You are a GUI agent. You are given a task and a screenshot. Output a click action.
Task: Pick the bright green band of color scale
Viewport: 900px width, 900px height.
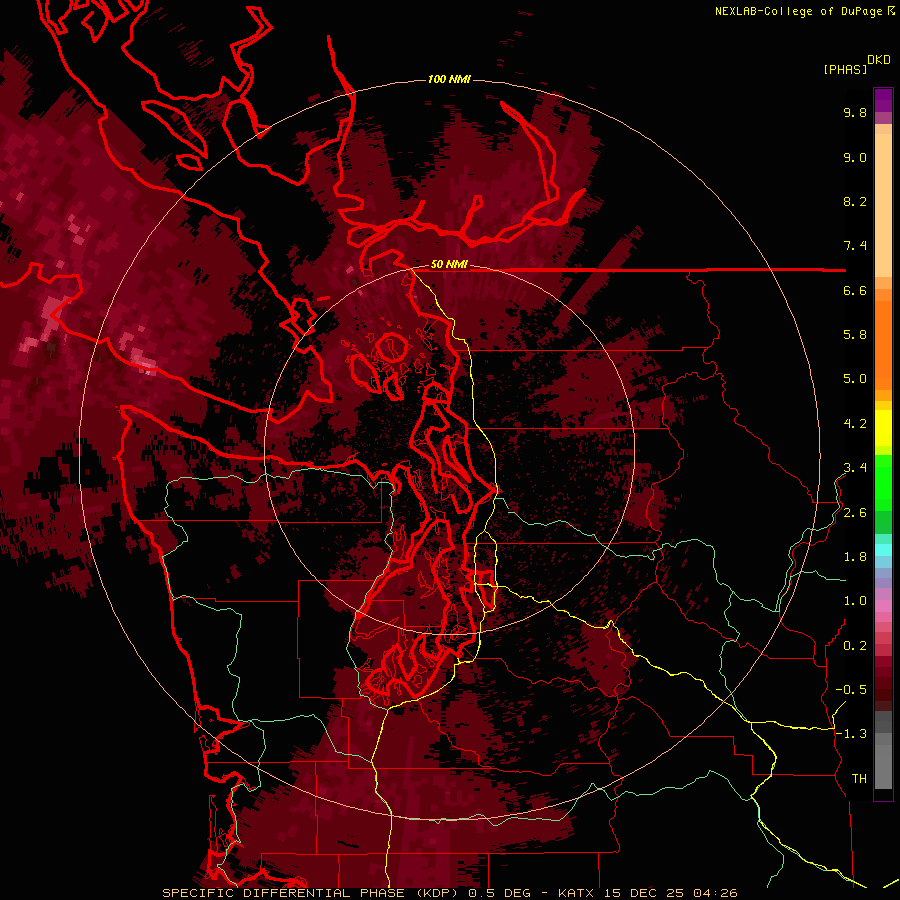(883, 482)
